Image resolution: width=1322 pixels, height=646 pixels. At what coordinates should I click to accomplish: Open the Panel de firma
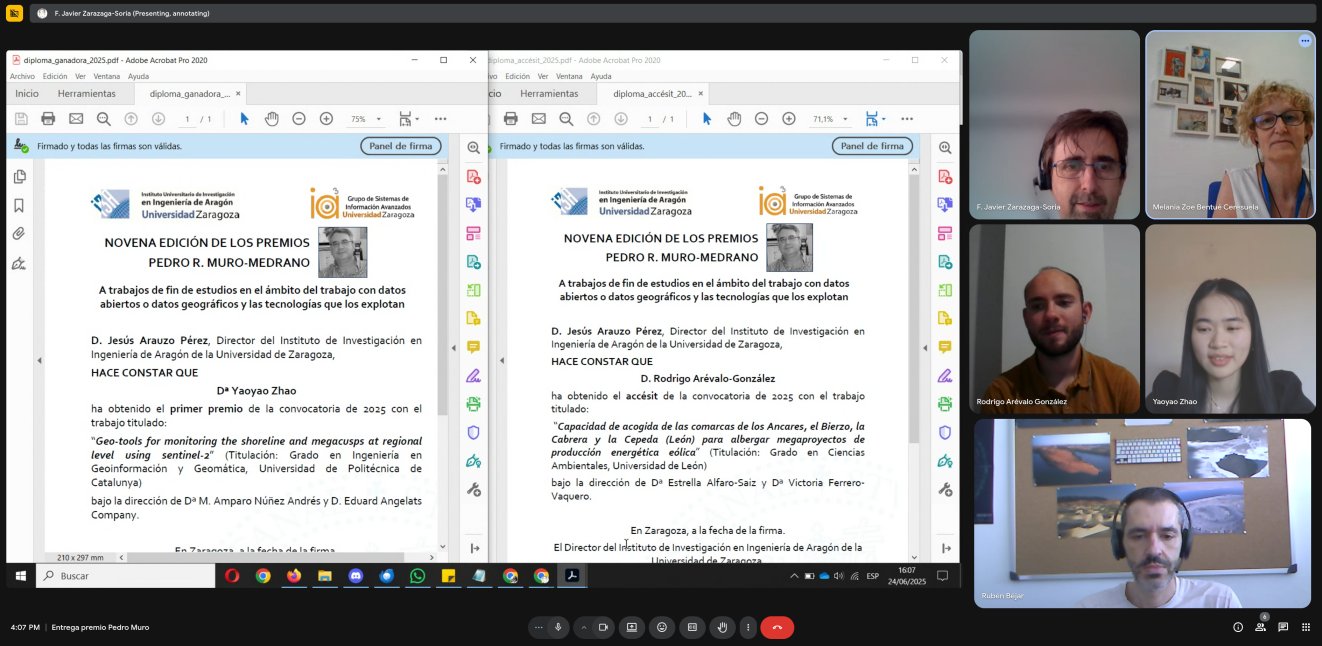[400, 145]
